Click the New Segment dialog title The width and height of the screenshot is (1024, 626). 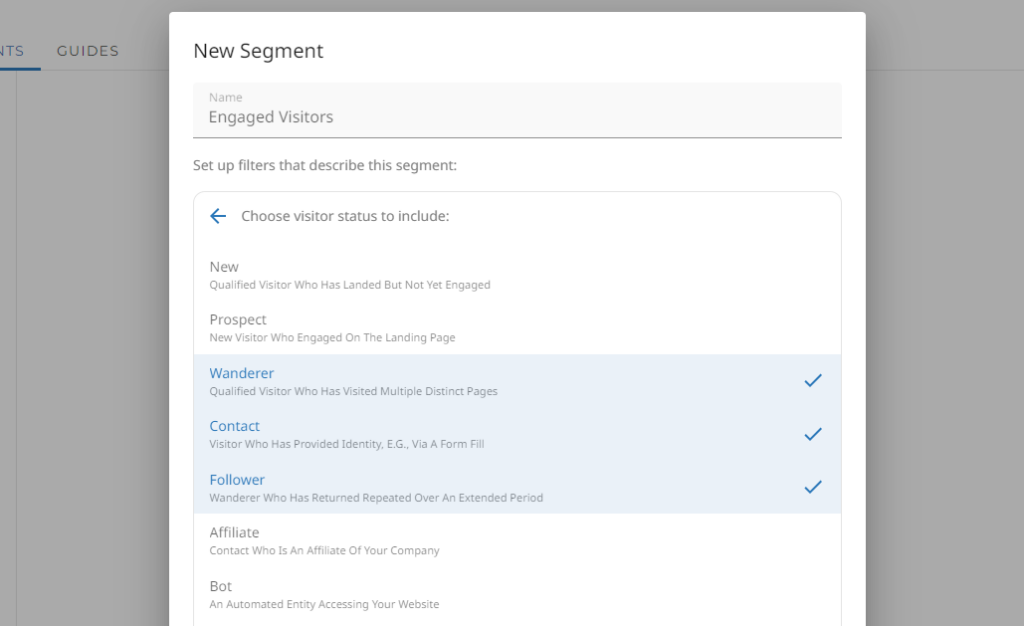pos(258,51)
